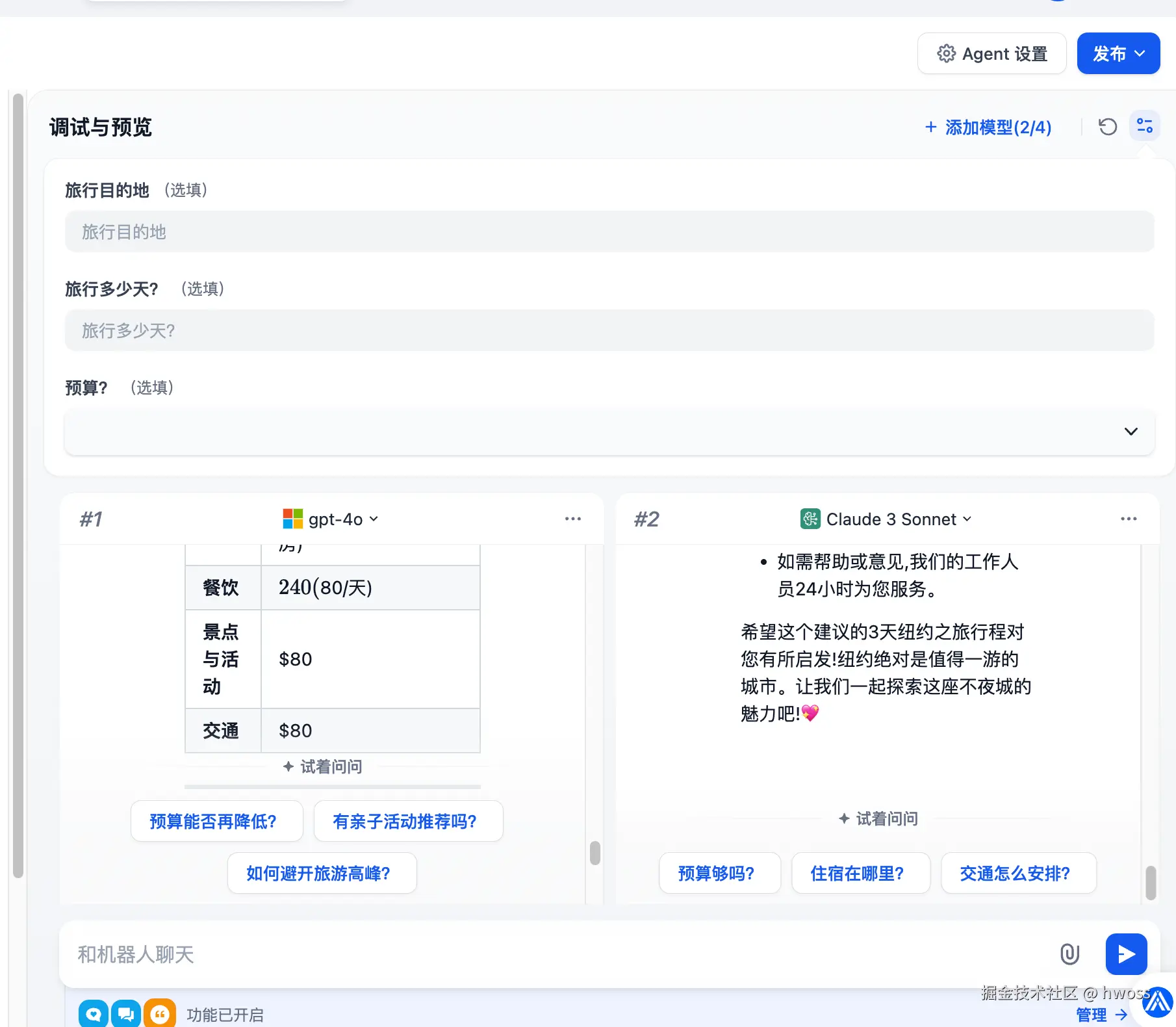
Task: Click the paperclip attachment icon
Action: (1069, 954)
